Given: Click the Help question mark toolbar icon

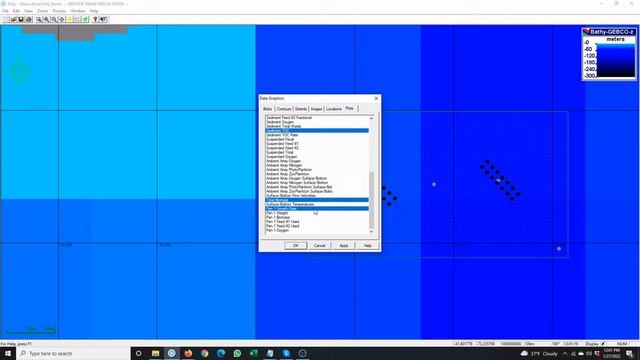Looking at the screenshot, I should (96, 19).
